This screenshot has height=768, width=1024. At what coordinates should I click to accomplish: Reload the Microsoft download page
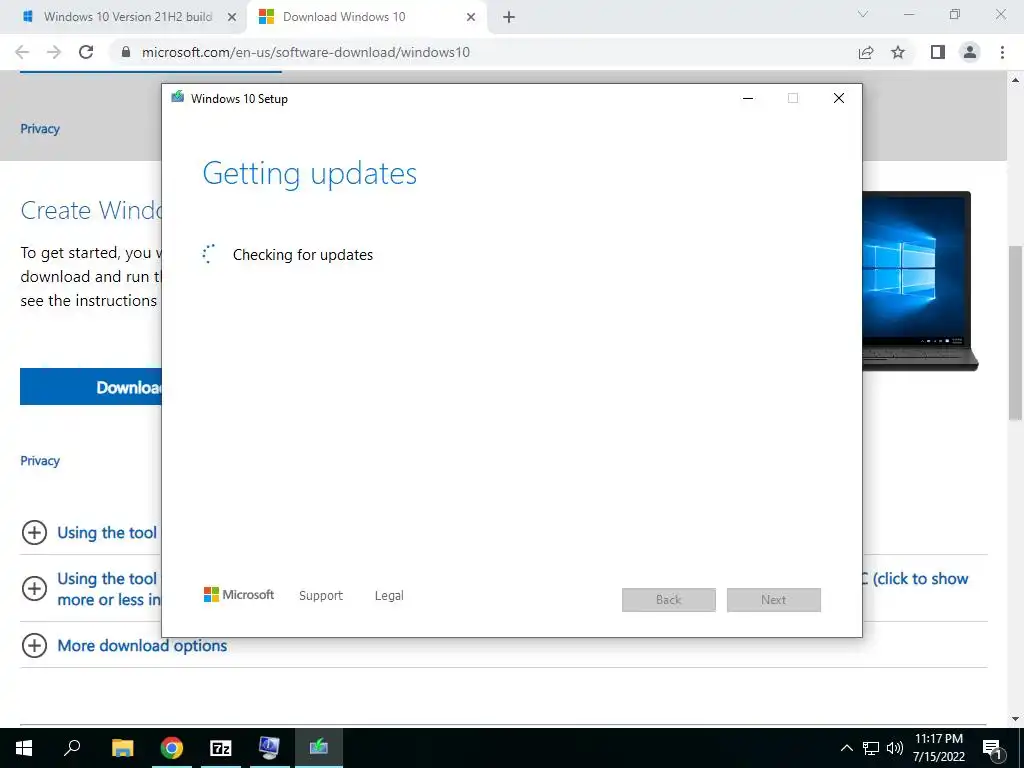pos(86,52)
